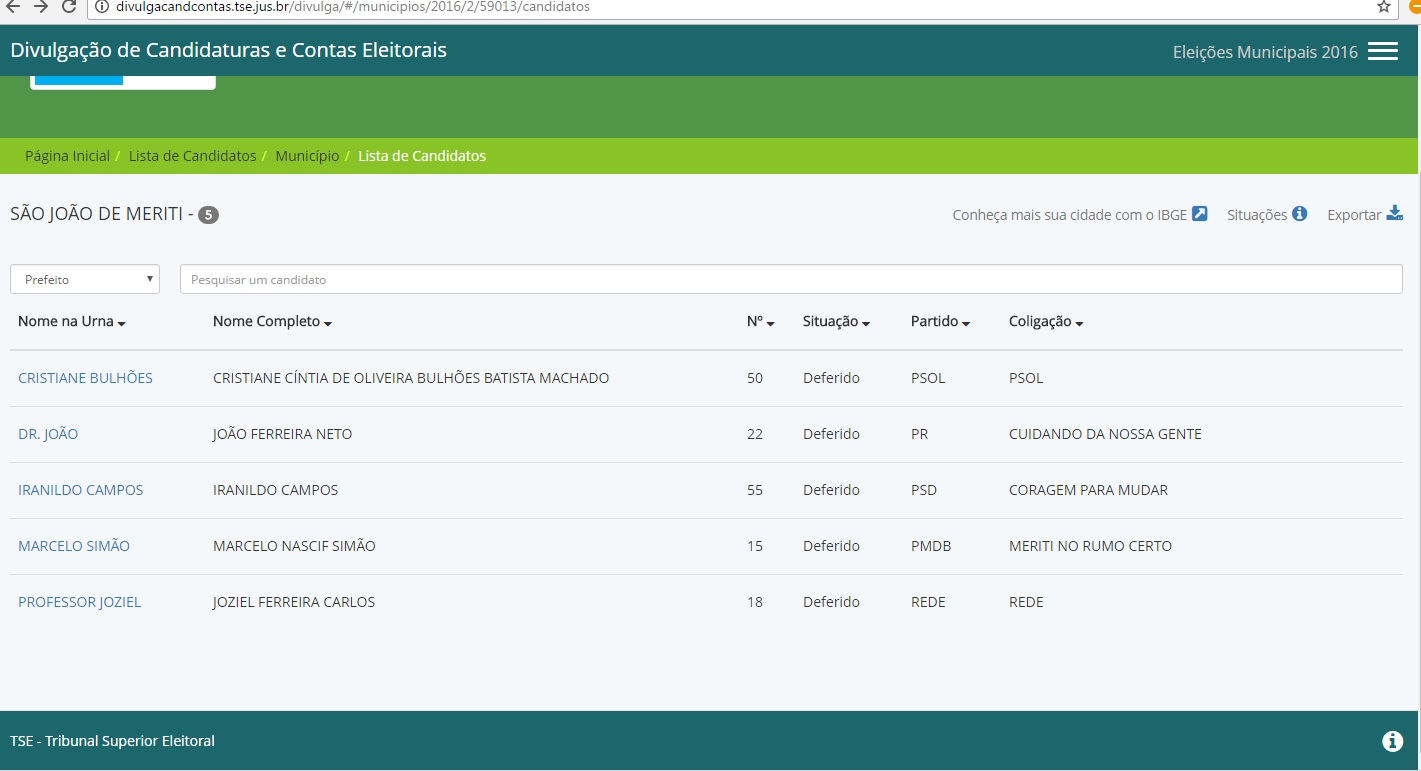Click CUIDANDO DA NOSSA GENTE coalition cell
The image size is (1421, 771).
click(x=1105, y=434)
